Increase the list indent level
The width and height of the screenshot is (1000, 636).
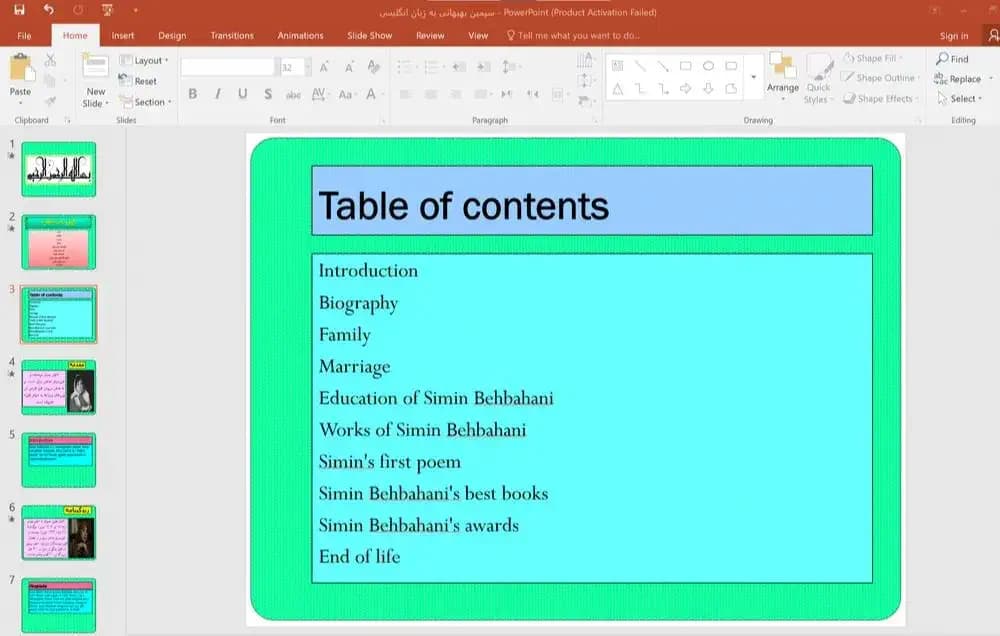click(484, 67)
